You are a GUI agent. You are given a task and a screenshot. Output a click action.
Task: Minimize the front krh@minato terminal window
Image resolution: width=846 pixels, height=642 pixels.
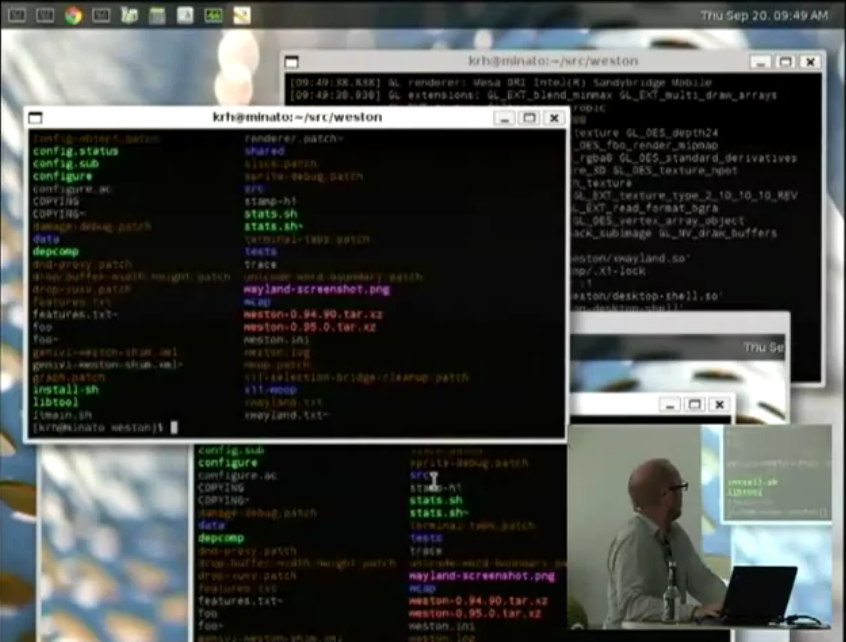pos(504,118)
